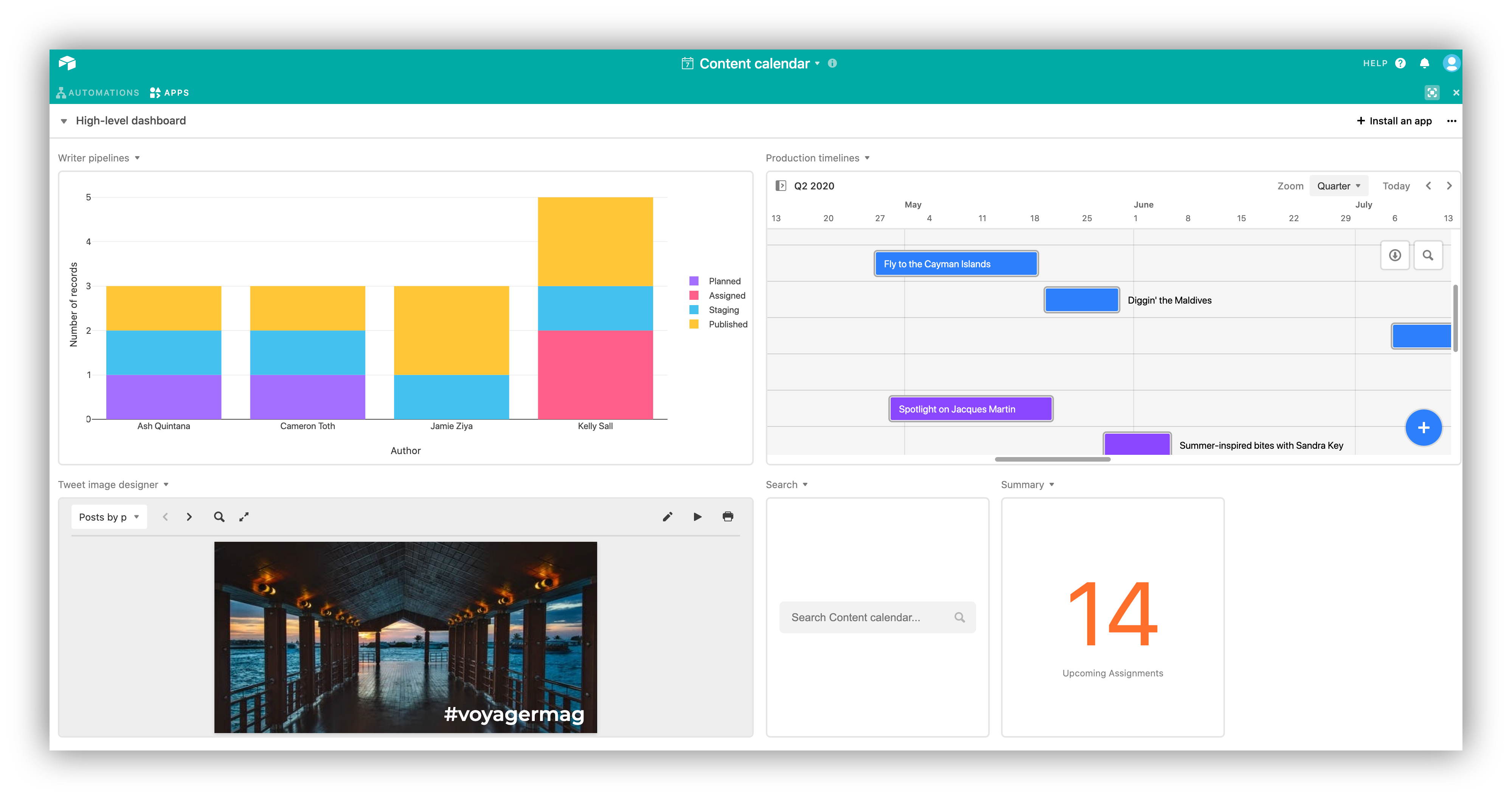Screen dimensions: 1512x800
Task: Open the Posts by p view dropdown
Action: [109, 516]
